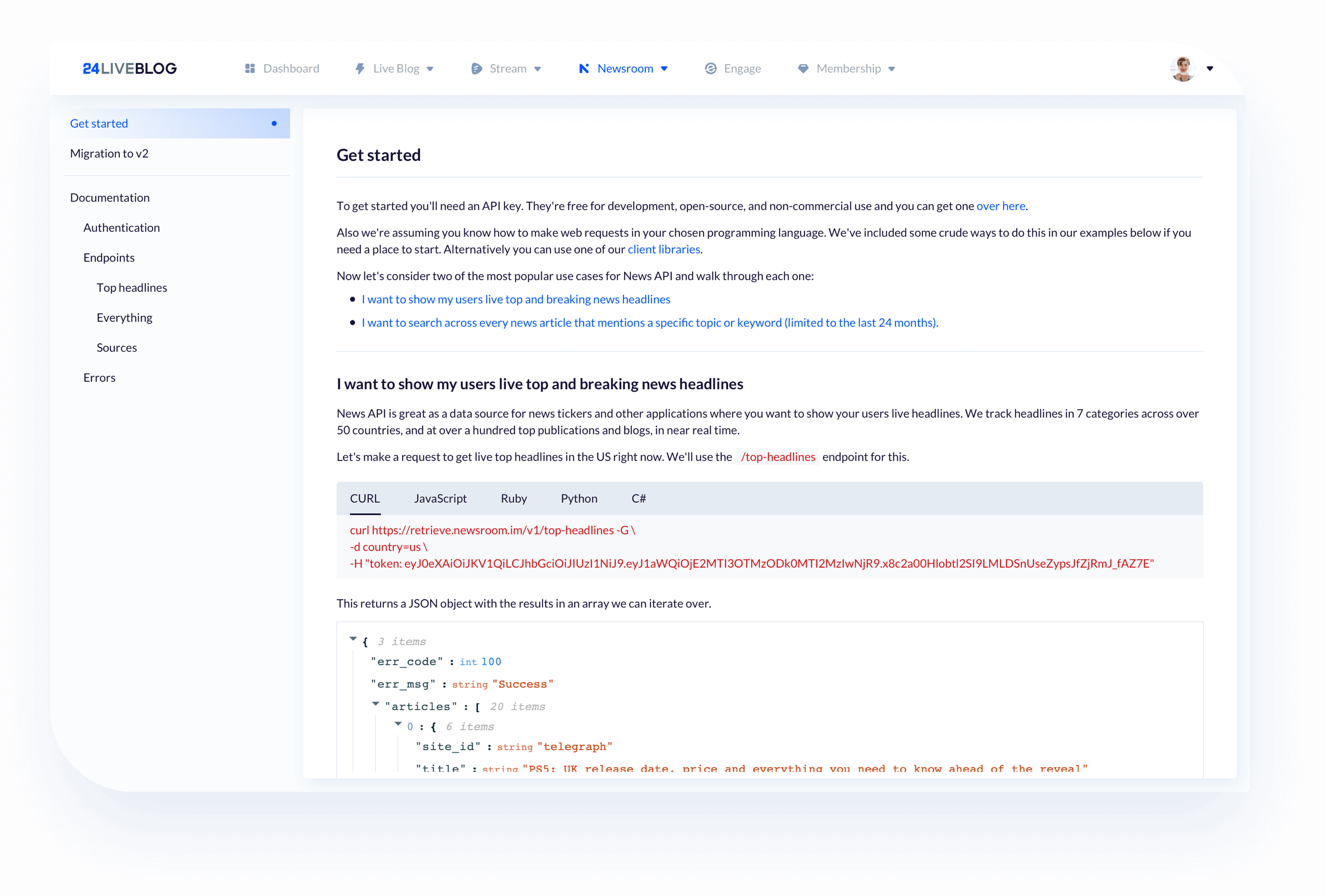Follow the "client libraries" link
The width and height of the screenshot is (1325, 896).
click(x=664, y=249)
